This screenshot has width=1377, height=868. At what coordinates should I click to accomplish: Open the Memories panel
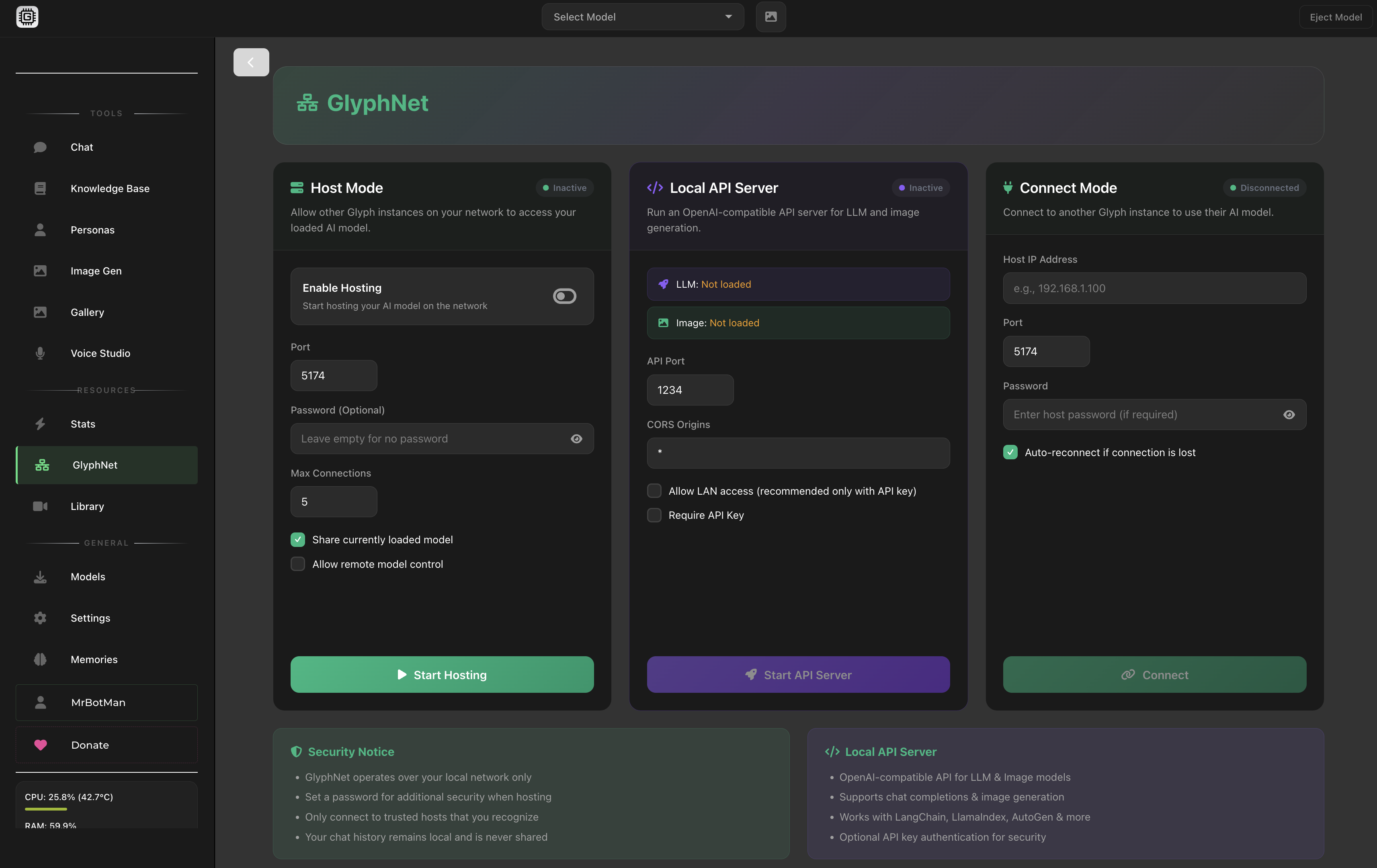click(x=94, y=659)
